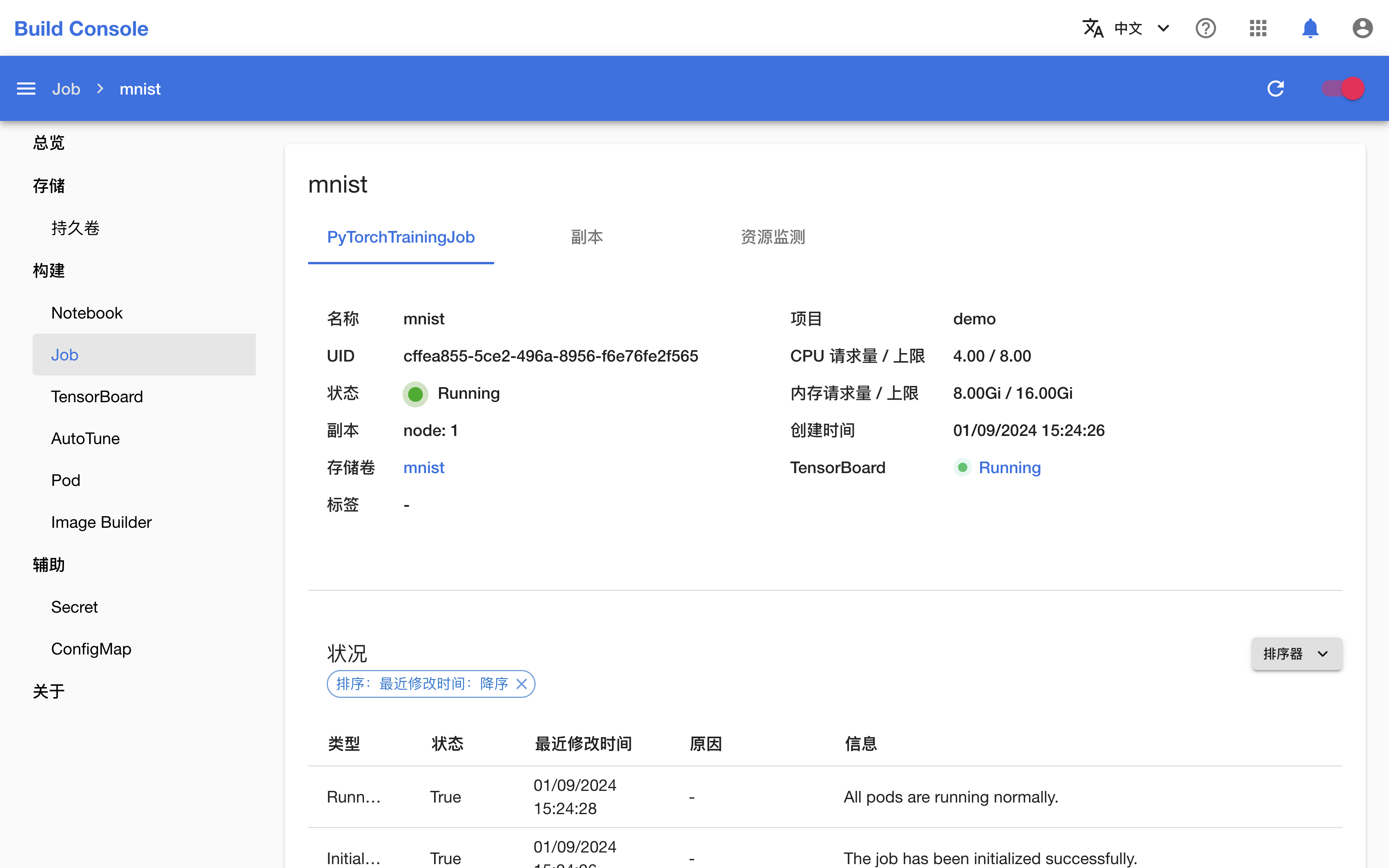Open notifications bell

(x=1310, y=28)
